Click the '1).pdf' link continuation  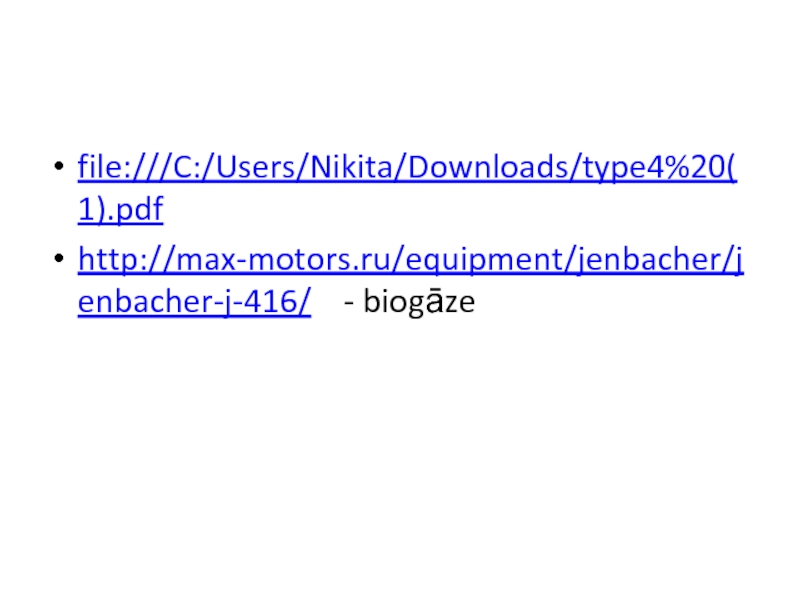point(120,209)
